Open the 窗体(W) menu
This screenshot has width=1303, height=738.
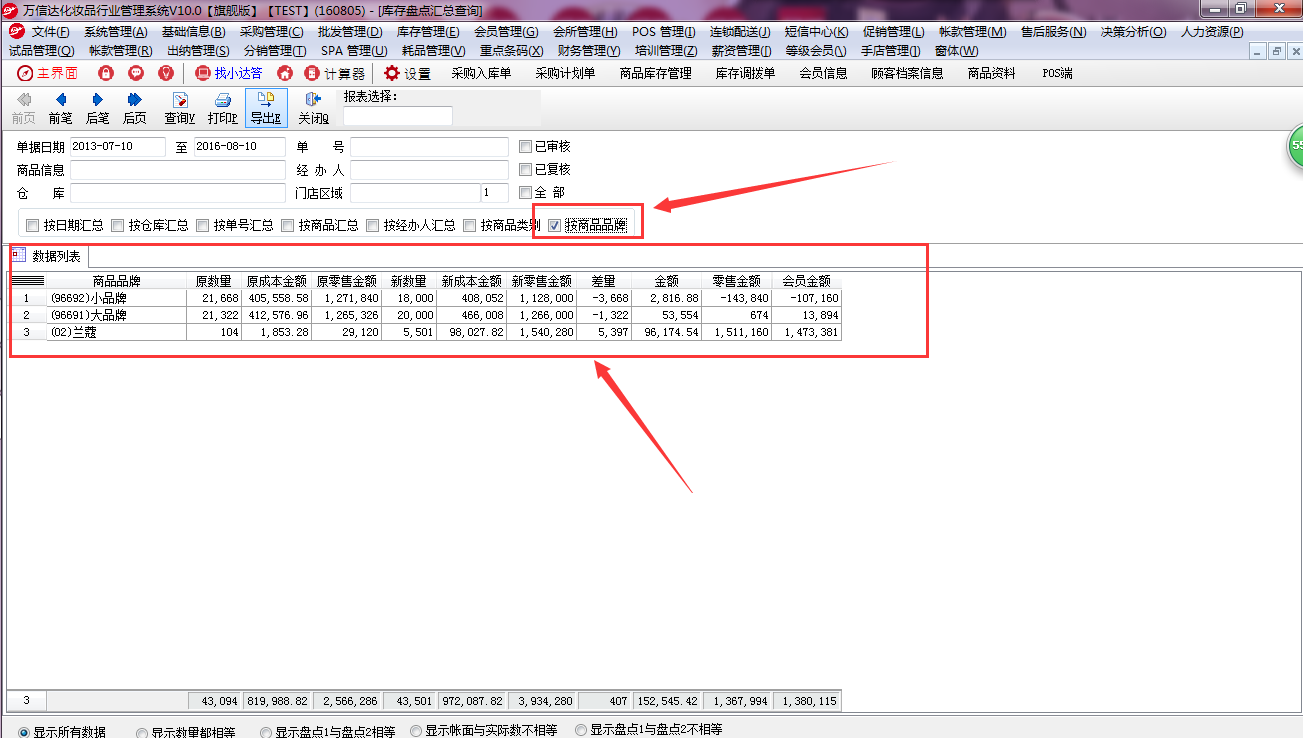957,51
